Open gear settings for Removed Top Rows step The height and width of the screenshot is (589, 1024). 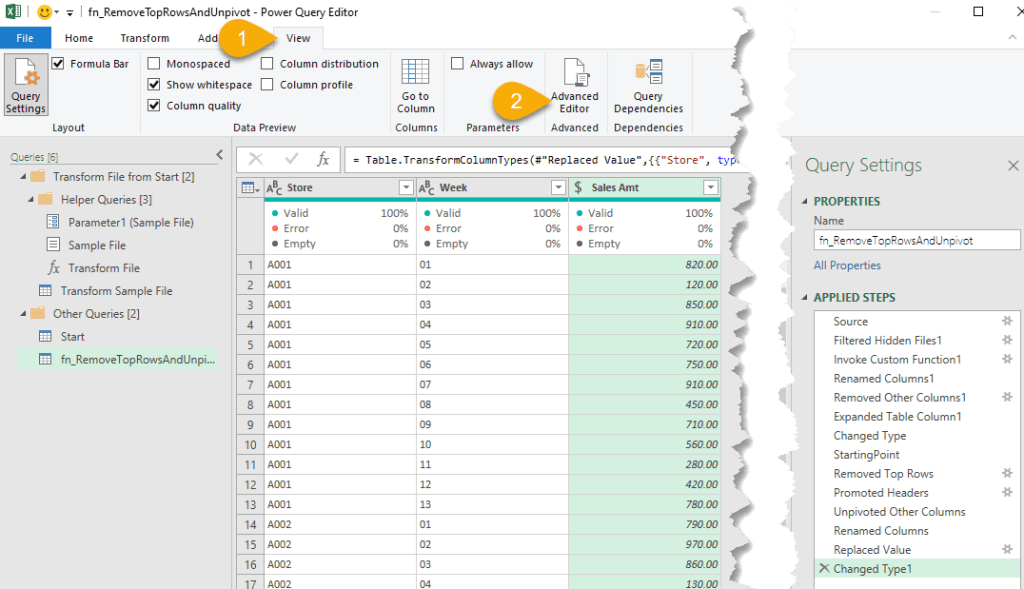(1007, 474)
